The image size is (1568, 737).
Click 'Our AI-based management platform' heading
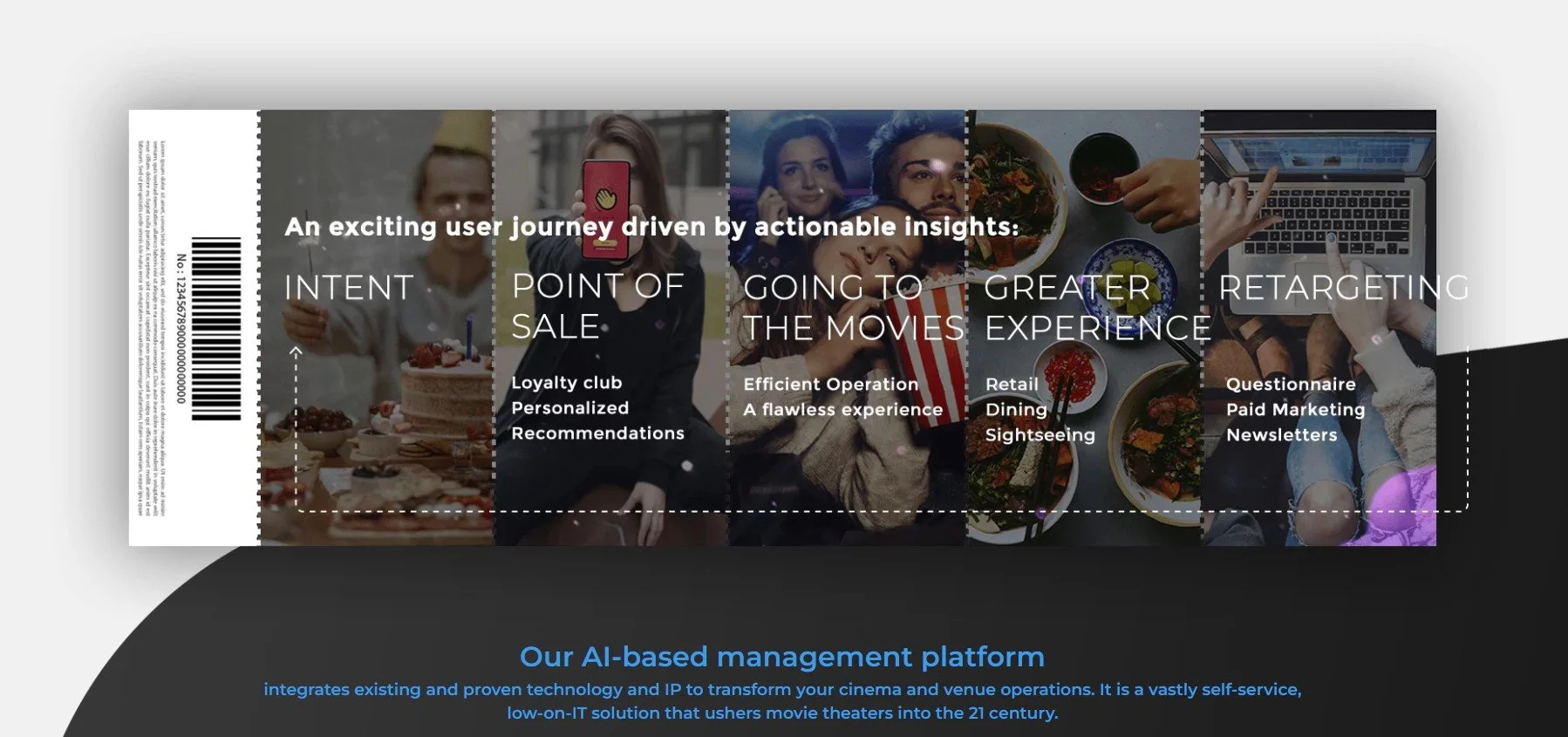click(782, 657)
